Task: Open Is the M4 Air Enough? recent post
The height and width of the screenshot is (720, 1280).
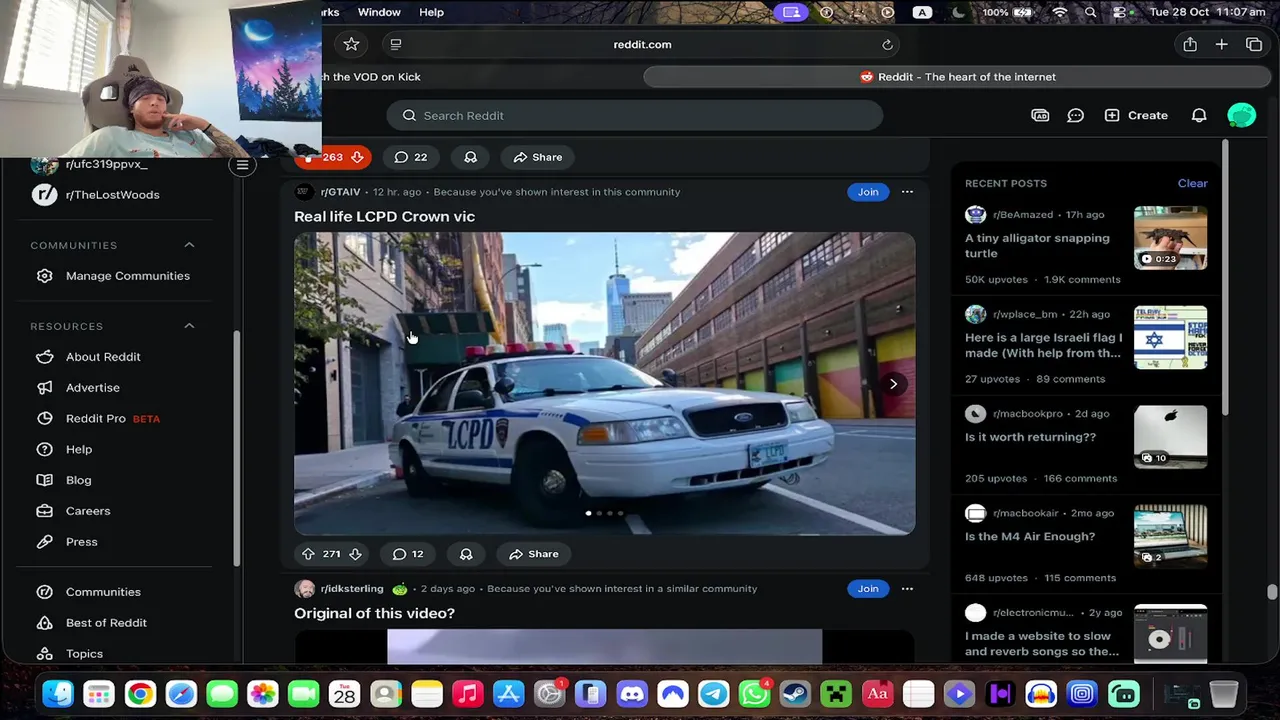Action: (1030, 537)
